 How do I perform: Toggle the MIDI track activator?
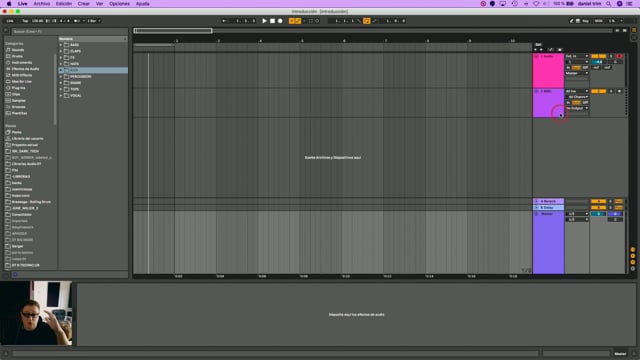coord(598,91)
